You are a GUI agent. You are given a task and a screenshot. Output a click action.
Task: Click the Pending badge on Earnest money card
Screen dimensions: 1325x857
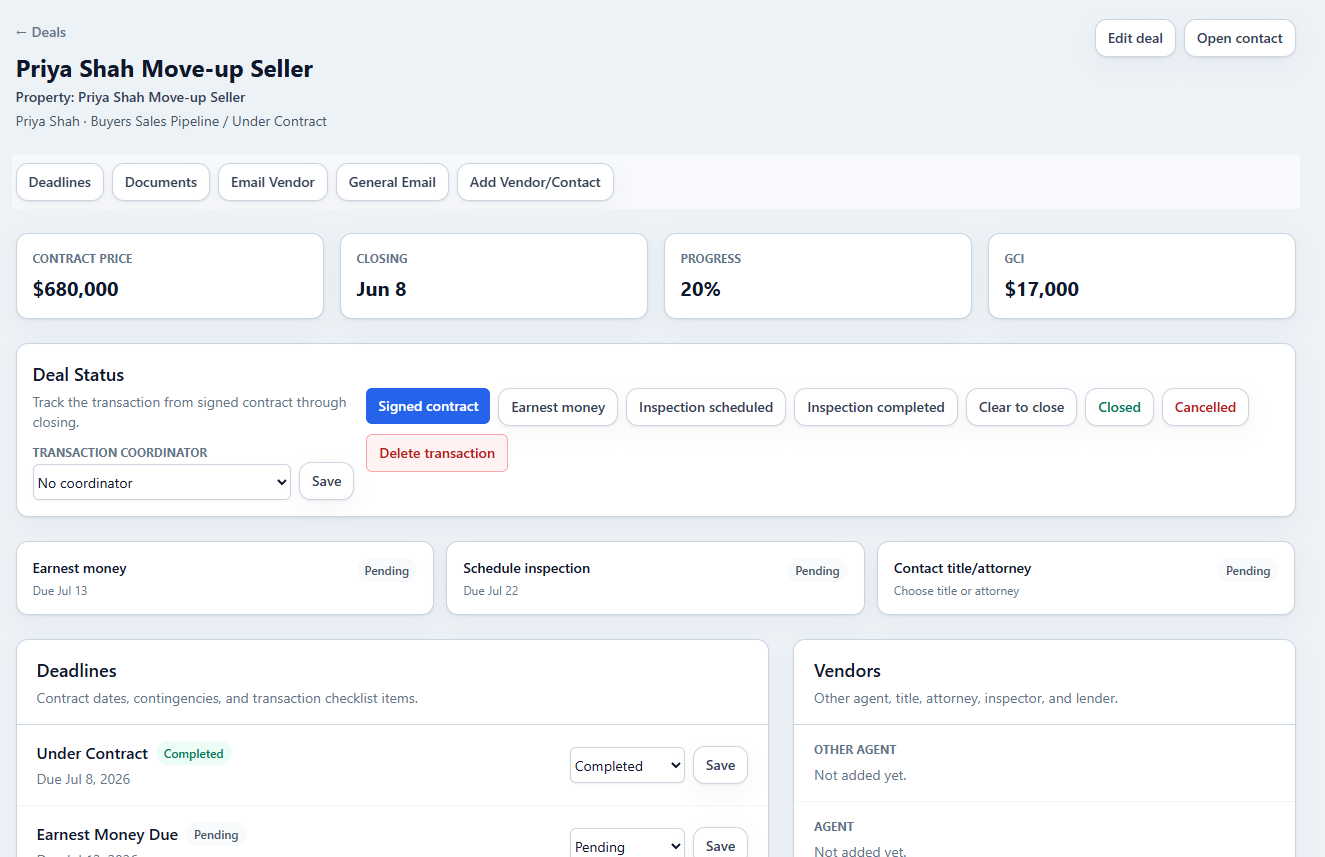coord(387,571)
